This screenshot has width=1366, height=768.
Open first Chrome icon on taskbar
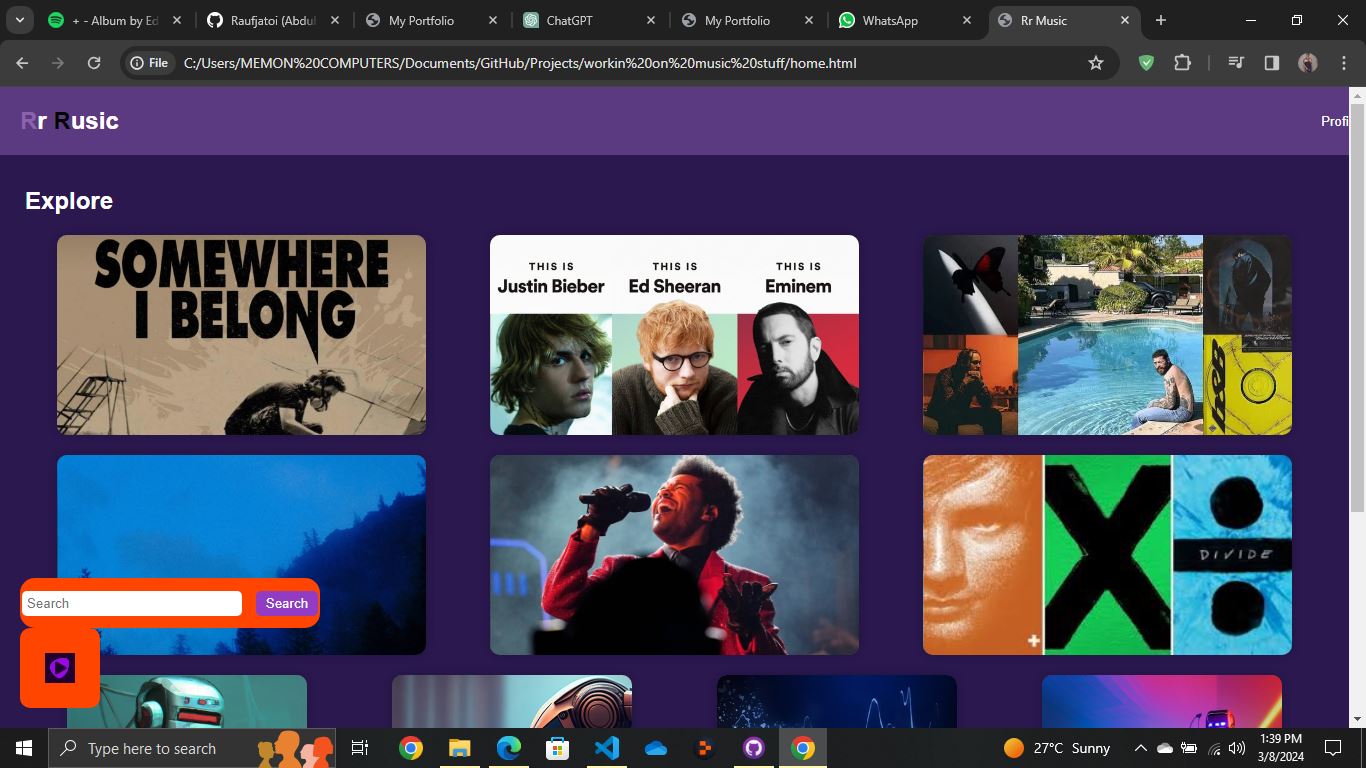[x=411, y=748]
